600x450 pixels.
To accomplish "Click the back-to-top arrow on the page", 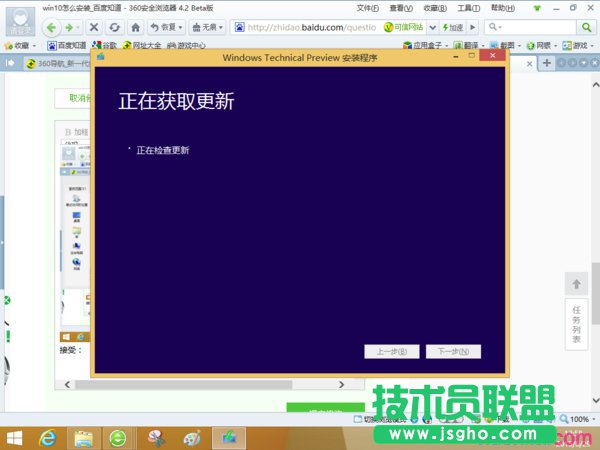I will pos(576,284).
